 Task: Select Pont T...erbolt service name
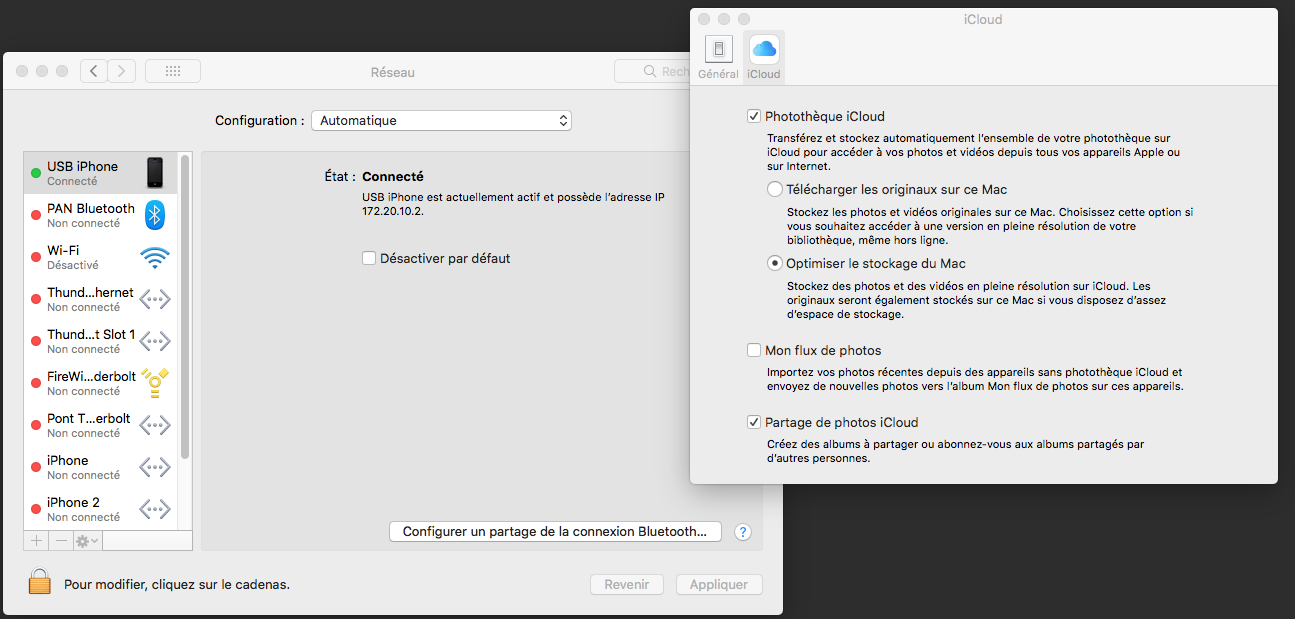(x=89, y=418)
